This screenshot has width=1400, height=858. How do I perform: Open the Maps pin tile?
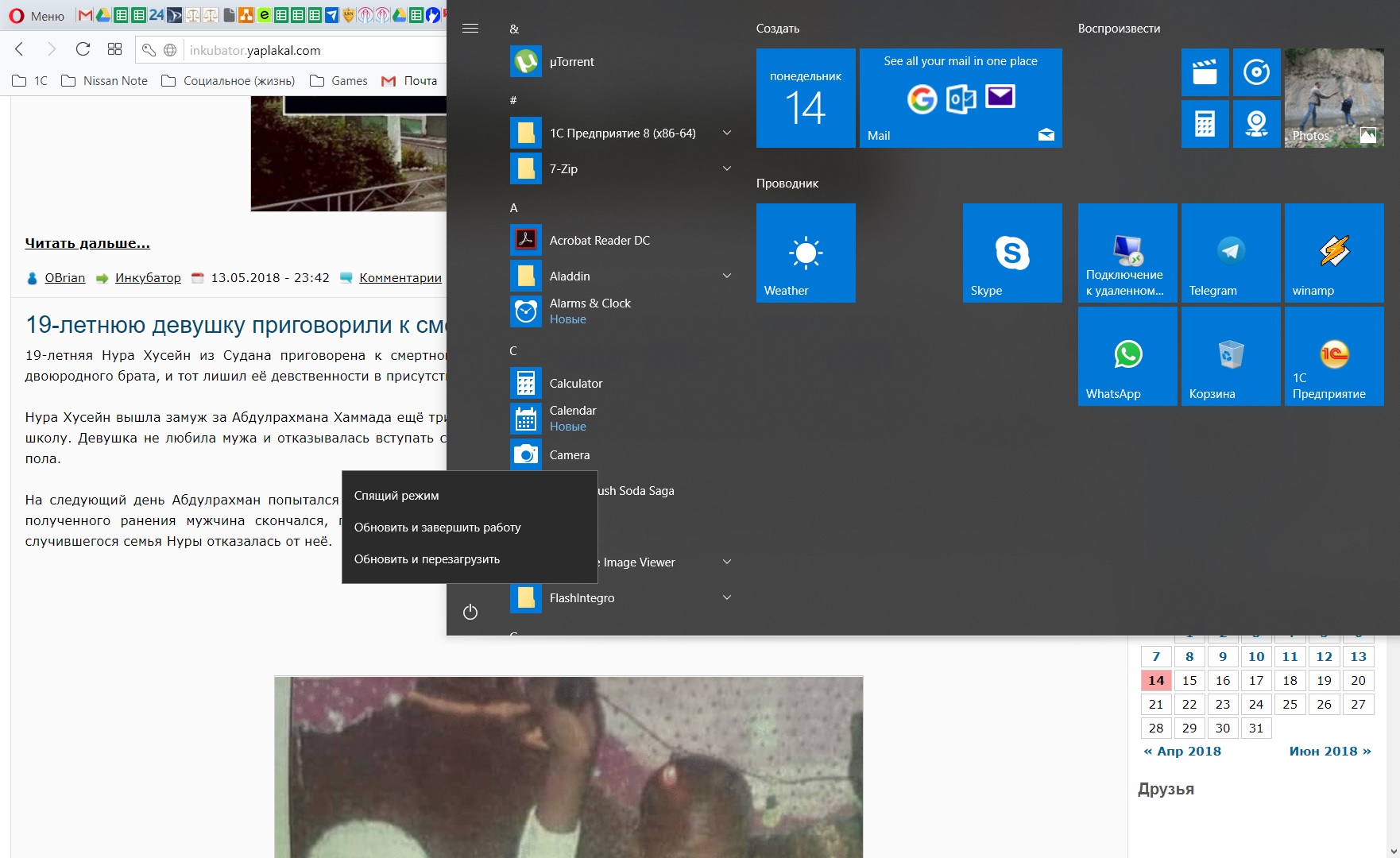1256,124
